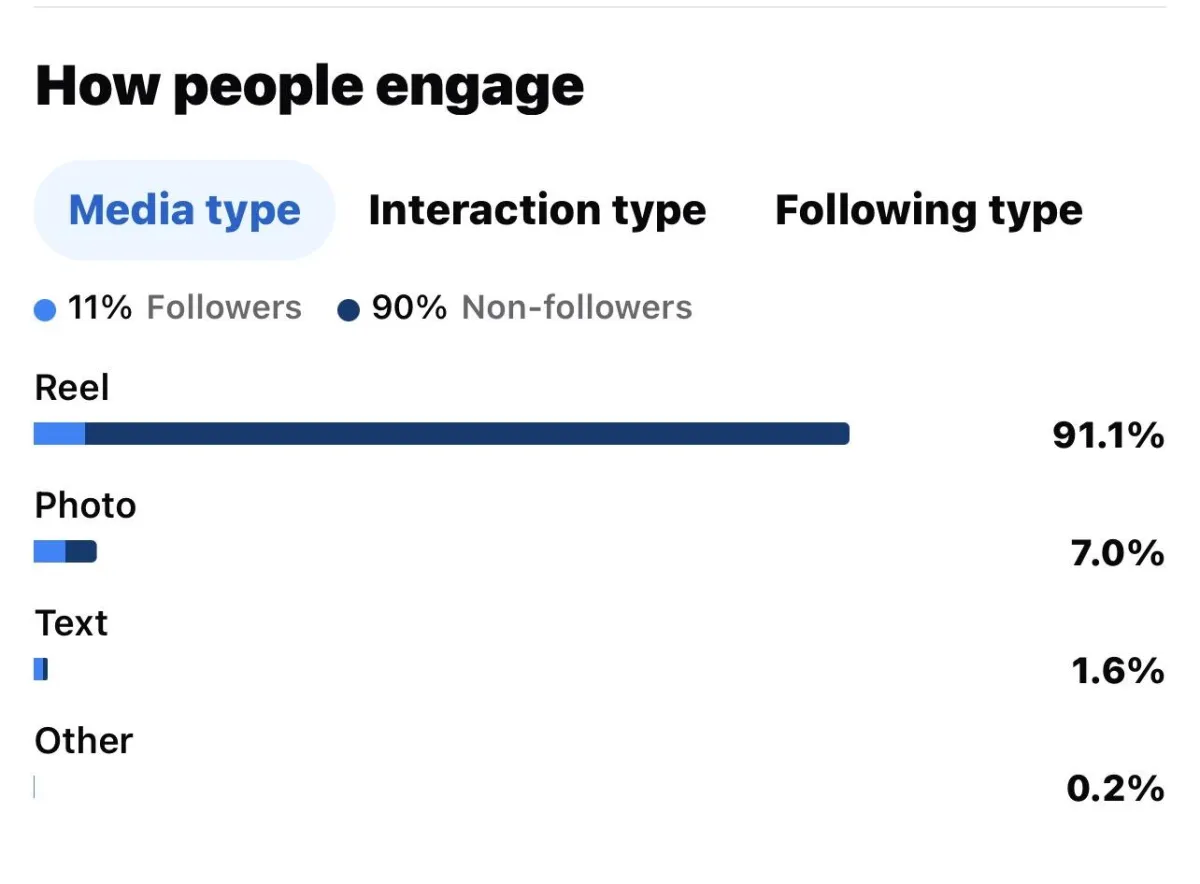The height and width of the screenshot is (884, 1200).
Task: Open the Following type tab
Action: pyautogui.click(x=928, y=210)
